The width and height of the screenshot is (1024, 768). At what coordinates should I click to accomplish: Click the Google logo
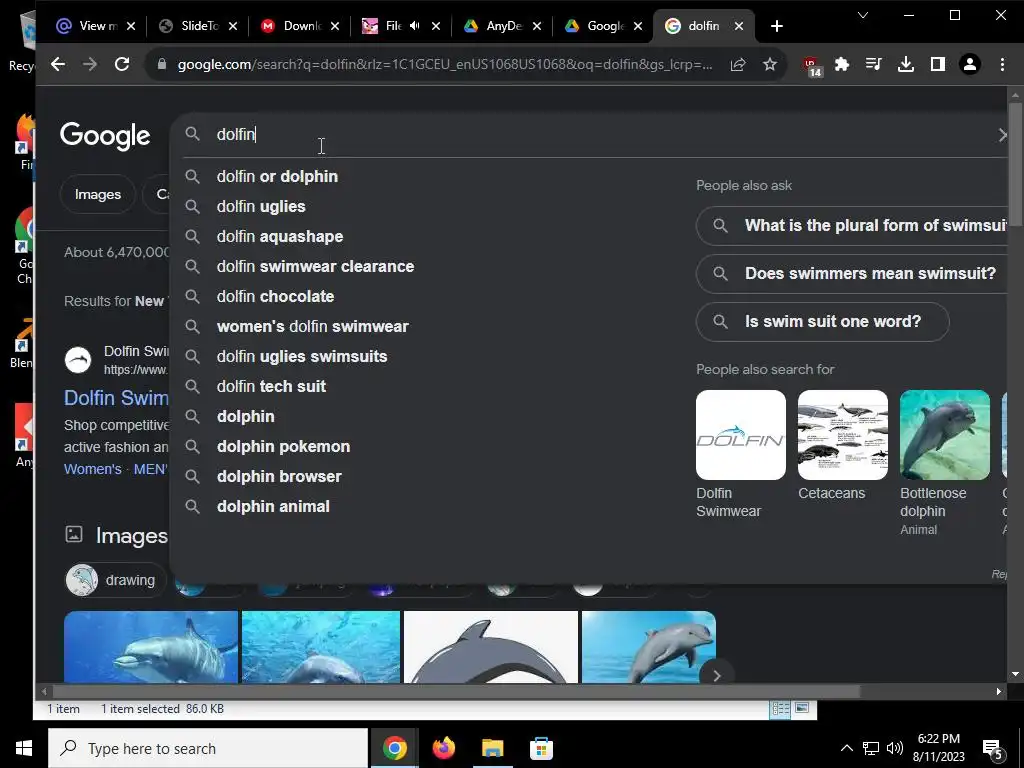(x=105, y=136)
